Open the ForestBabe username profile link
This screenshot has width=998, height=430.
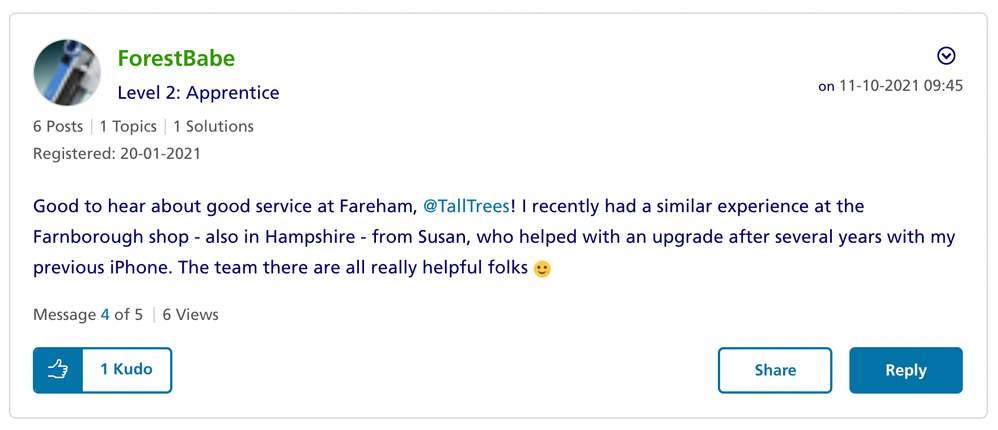pos(176,58)
